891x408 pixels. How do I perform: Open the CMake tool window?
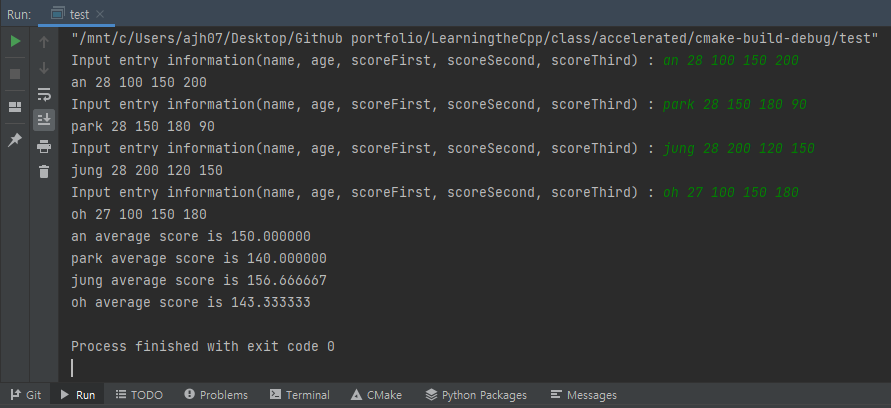[x=376, y=395]
